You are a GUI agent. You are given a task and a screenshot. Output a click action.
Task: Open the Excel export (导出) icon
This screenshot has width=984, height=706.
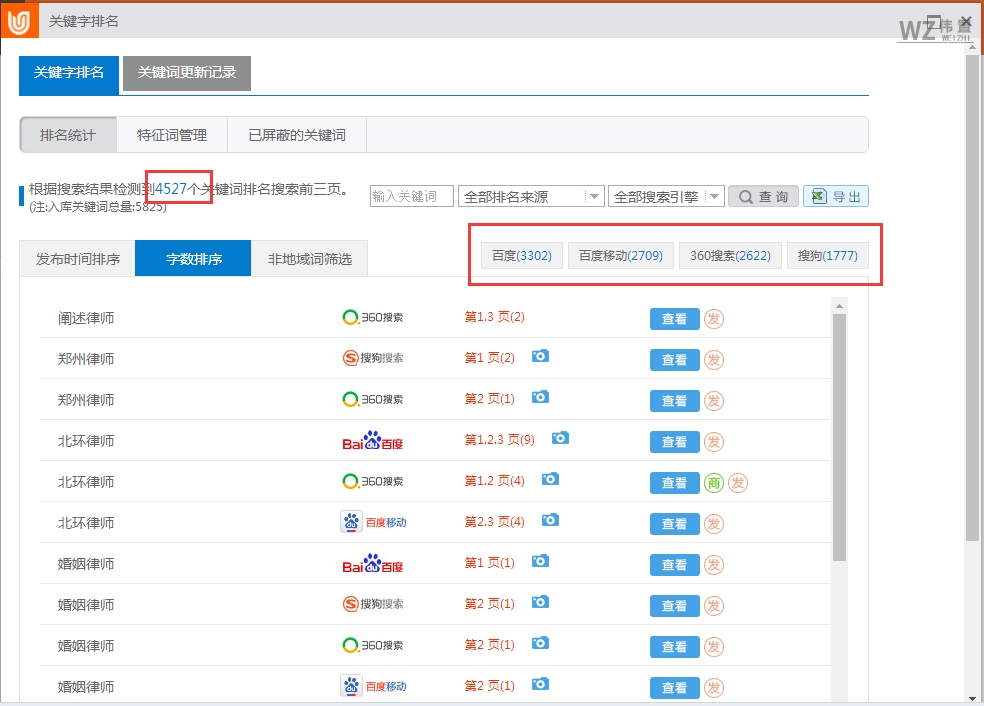[836, 195]
